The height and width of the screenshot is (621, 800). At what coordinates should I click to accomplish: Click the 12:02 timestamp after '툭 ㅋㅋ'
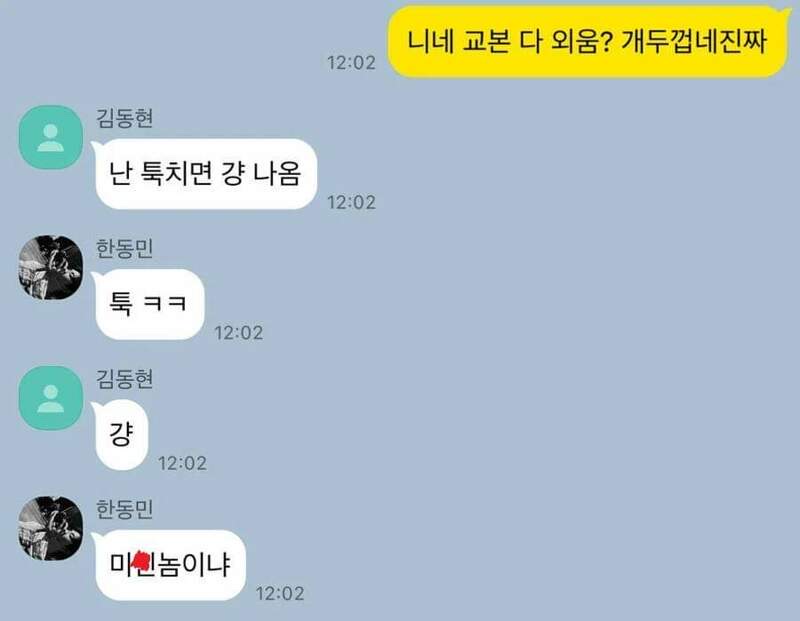pyautogui.click(x=239, y=333)
